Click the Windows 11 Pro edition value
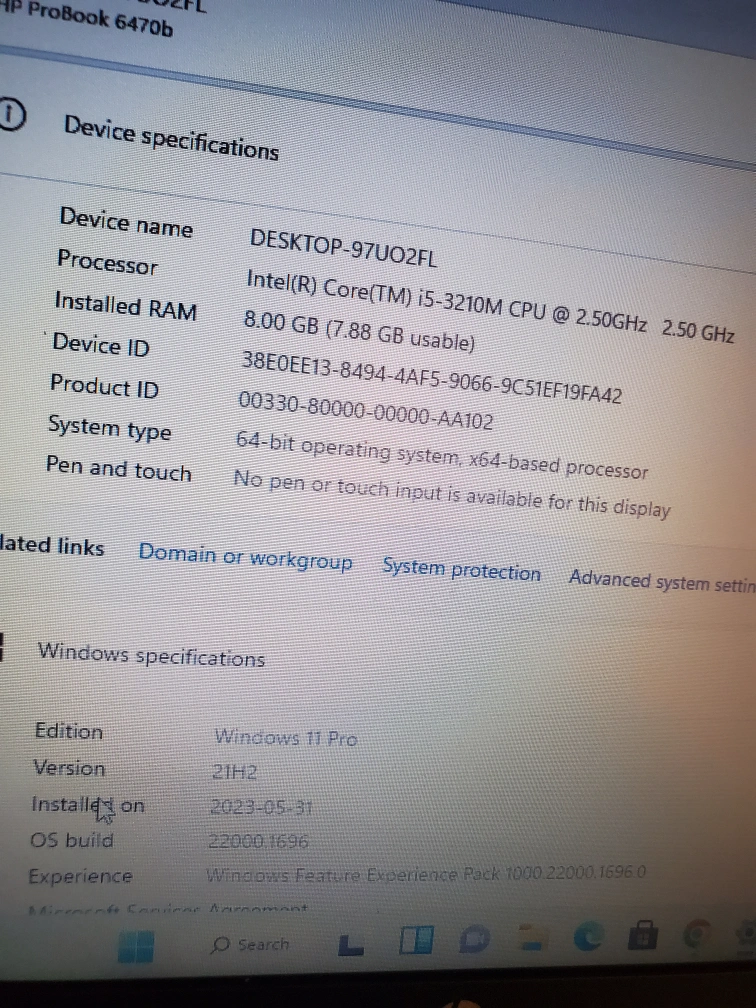Screen dimensions: 756x1008 click(x=285, y=738)
